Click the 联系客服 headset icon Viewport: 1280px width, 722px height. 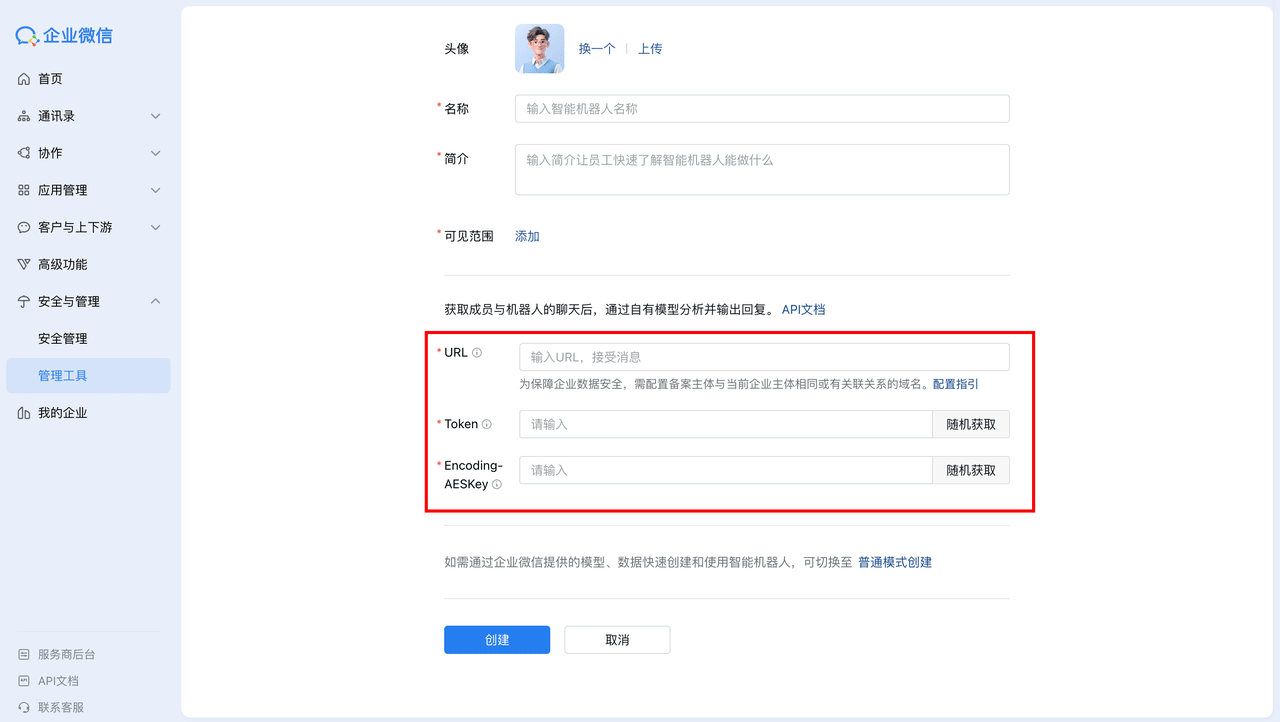[24, 706]
